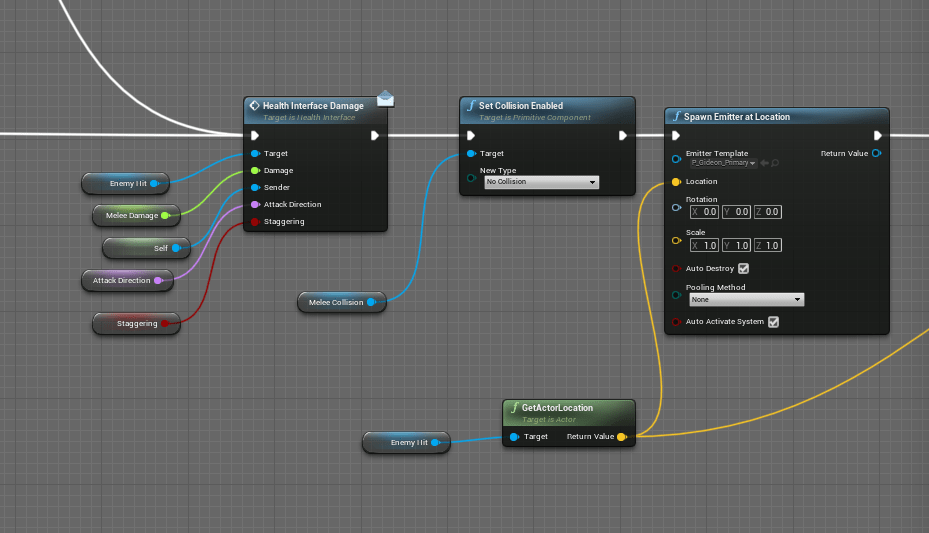Click the output execution pin on Set Collision Enabled
Image resolution: width=929 pixels, height=533 pixels.
[x=622, y=136]
